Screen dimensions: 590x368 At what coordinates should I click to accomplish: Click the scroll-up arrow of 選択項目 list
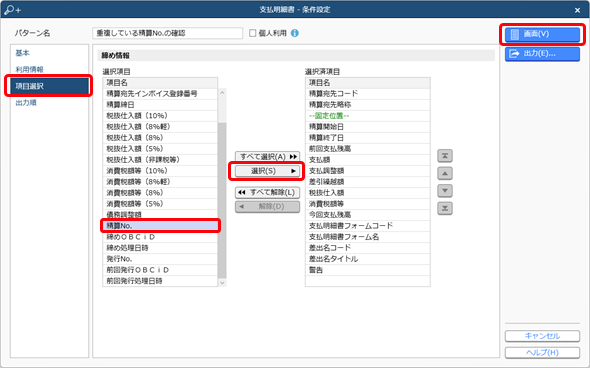click(222, 93)
